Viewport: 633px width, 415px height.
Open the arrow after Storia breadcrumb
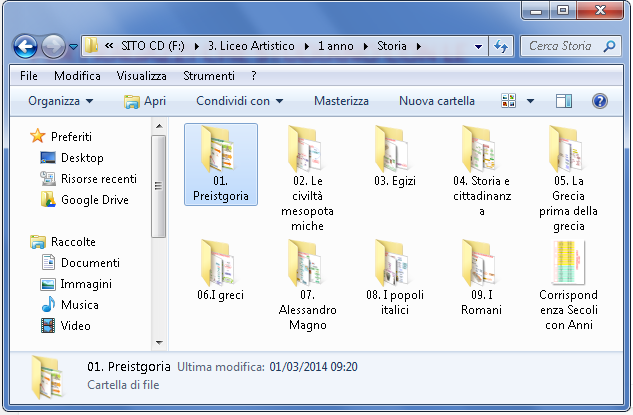coord(419,46)
